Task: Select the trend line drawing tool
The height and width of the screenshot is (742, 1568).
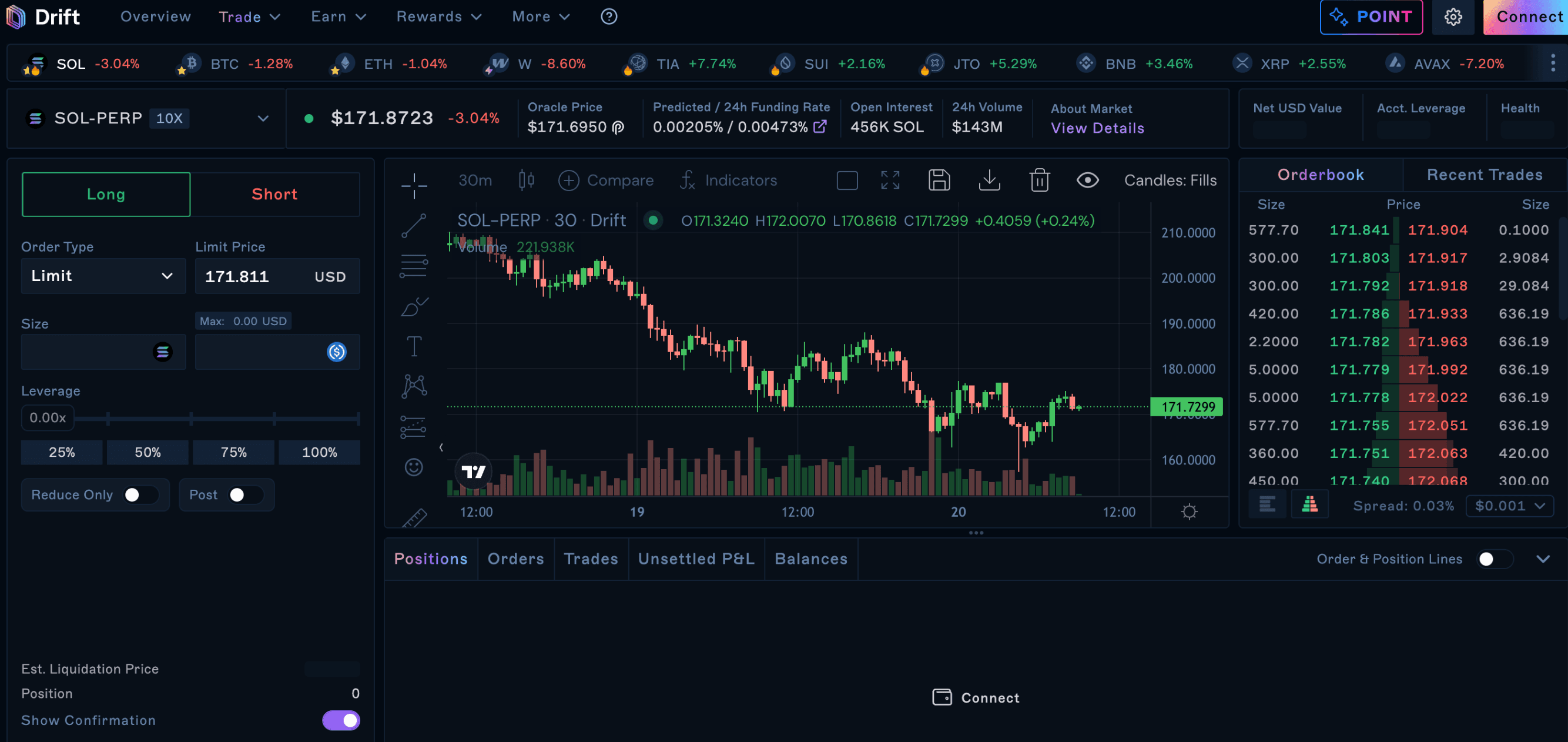Action: click(x=414, y=226)
